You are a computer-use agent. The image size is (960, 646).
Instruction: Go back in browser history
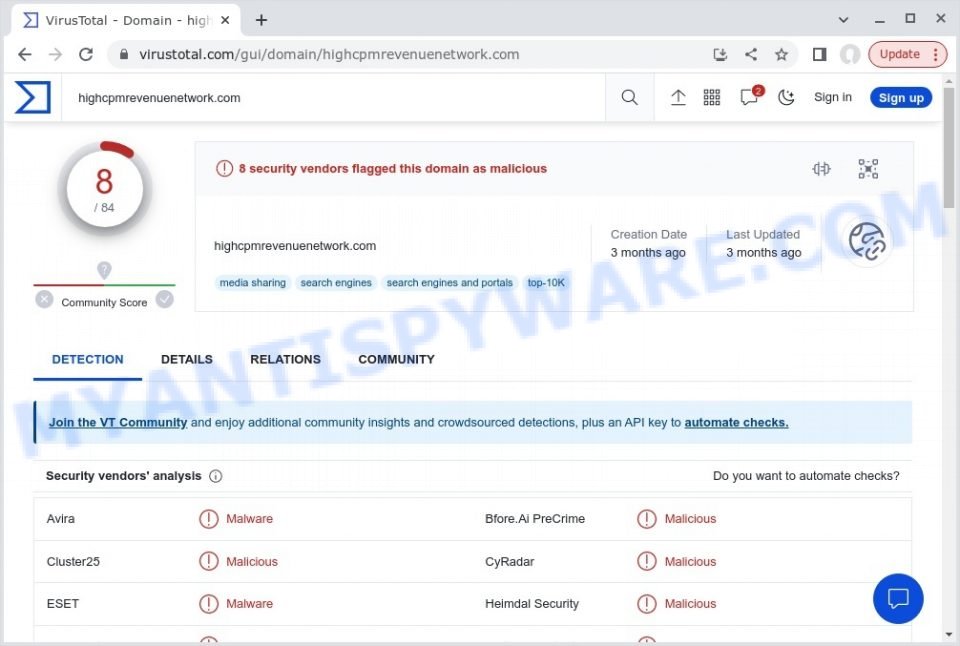pos(24,54)
